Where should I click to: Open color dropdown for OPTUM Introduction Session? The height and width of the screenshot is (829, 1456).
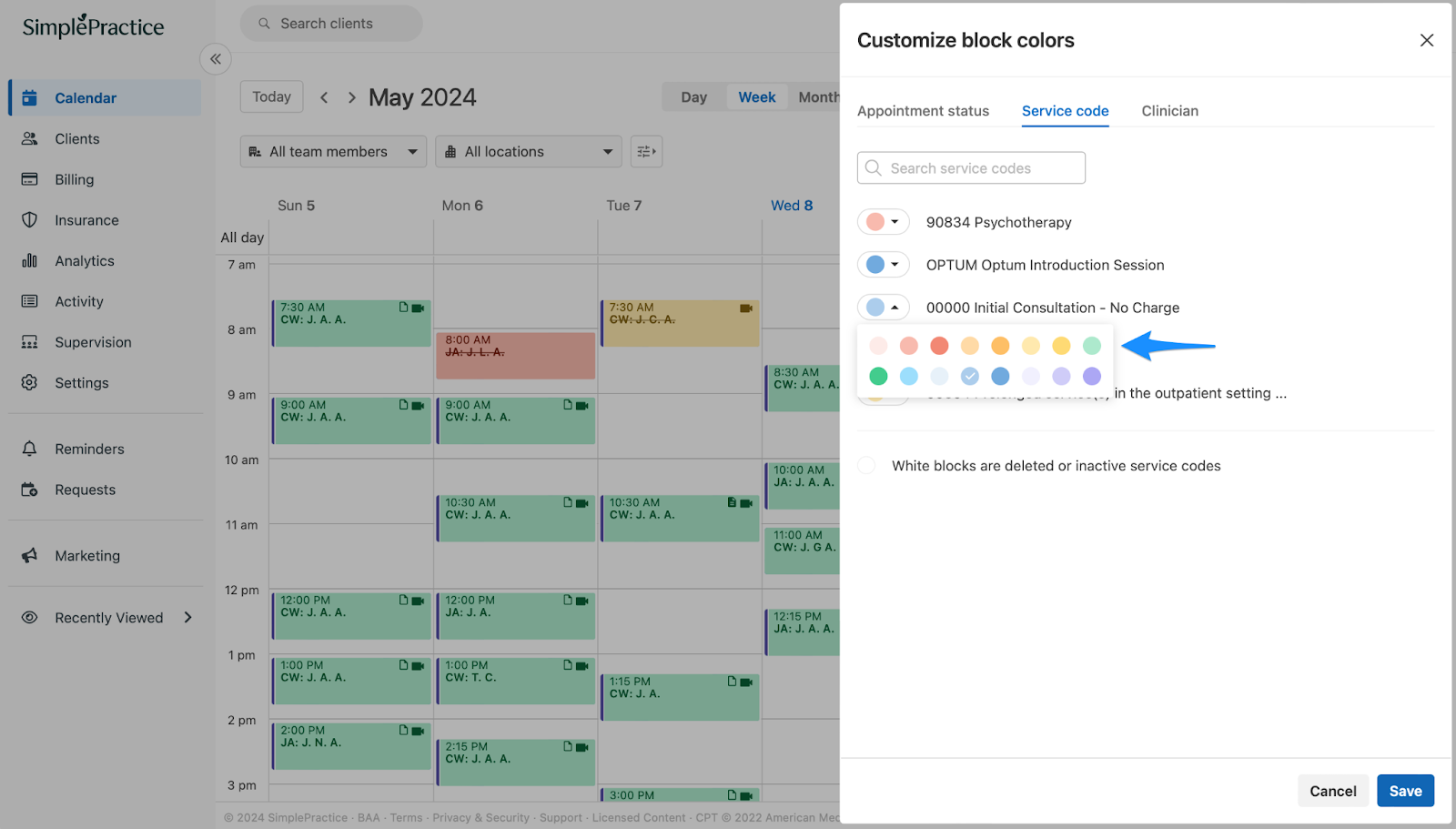pos(883,265)
